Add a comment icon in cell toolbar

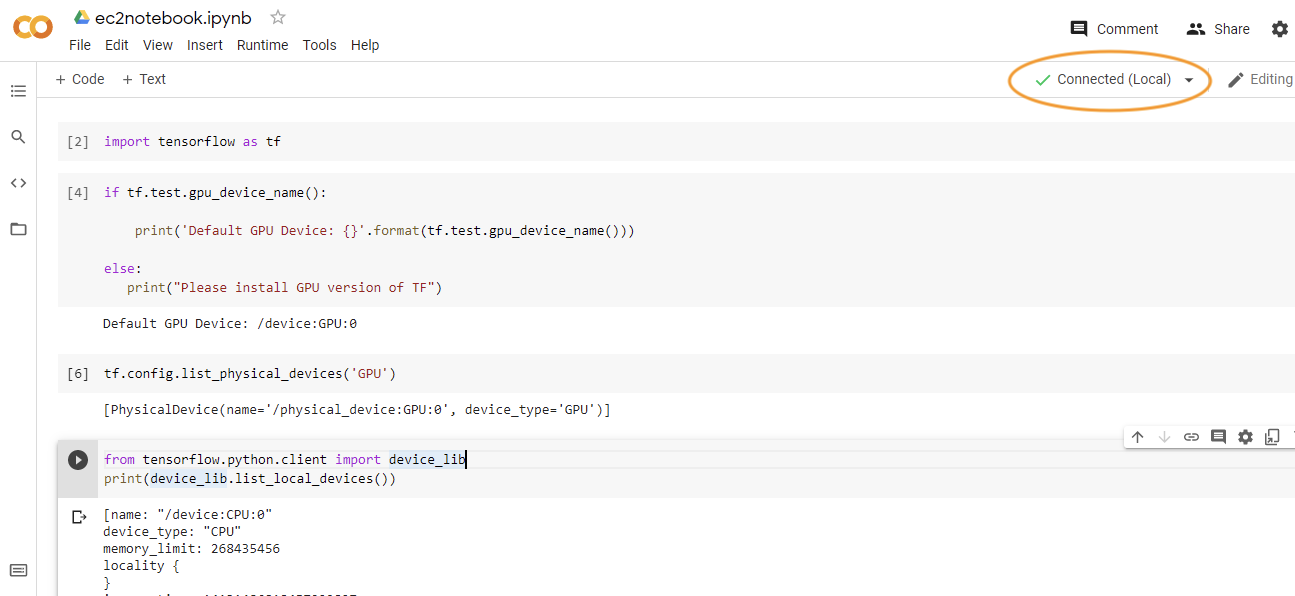click(1218, 437)
